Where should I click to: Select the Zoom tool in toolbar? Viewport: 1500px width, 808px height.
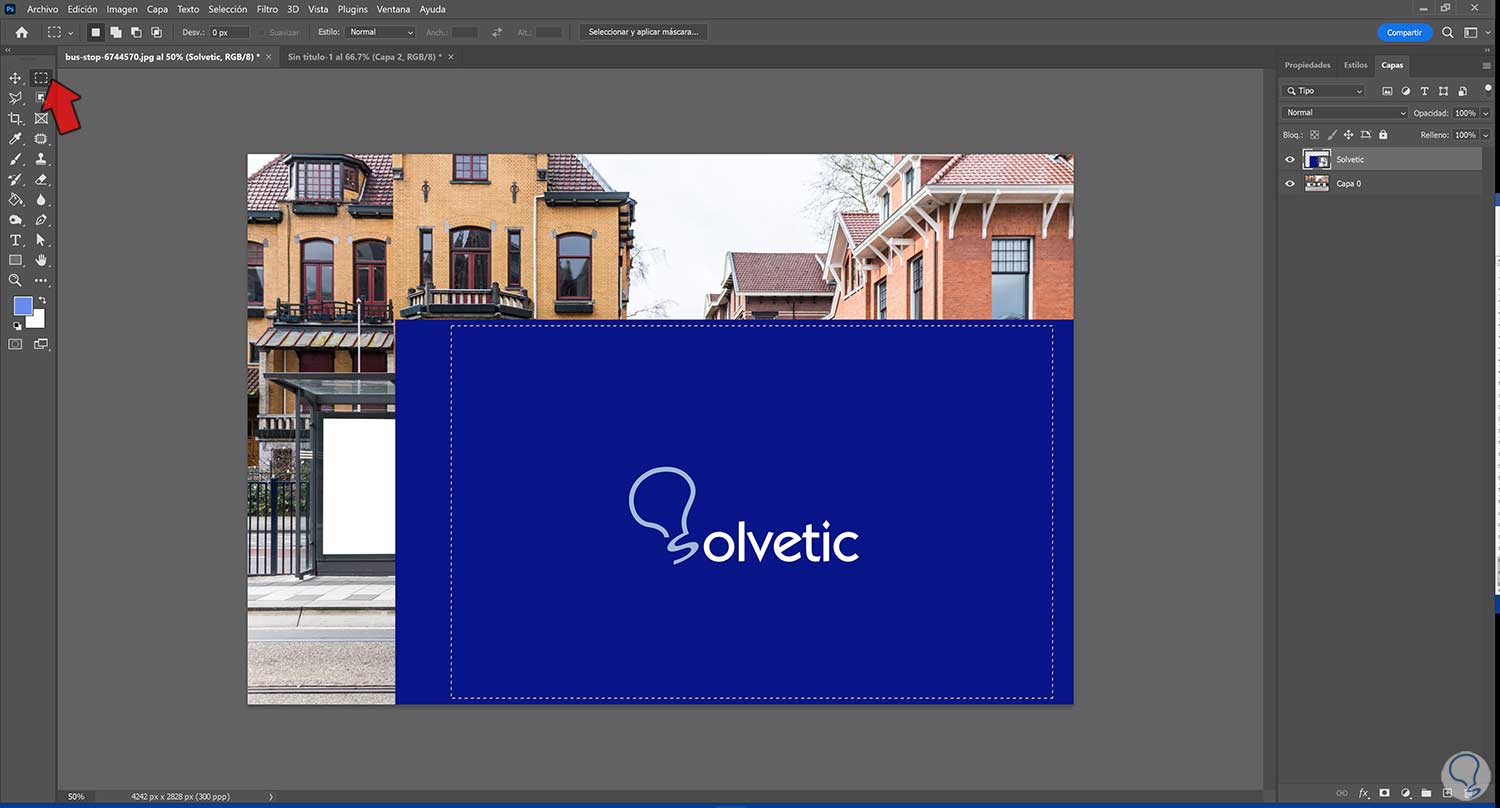click(x=15, y=281)
